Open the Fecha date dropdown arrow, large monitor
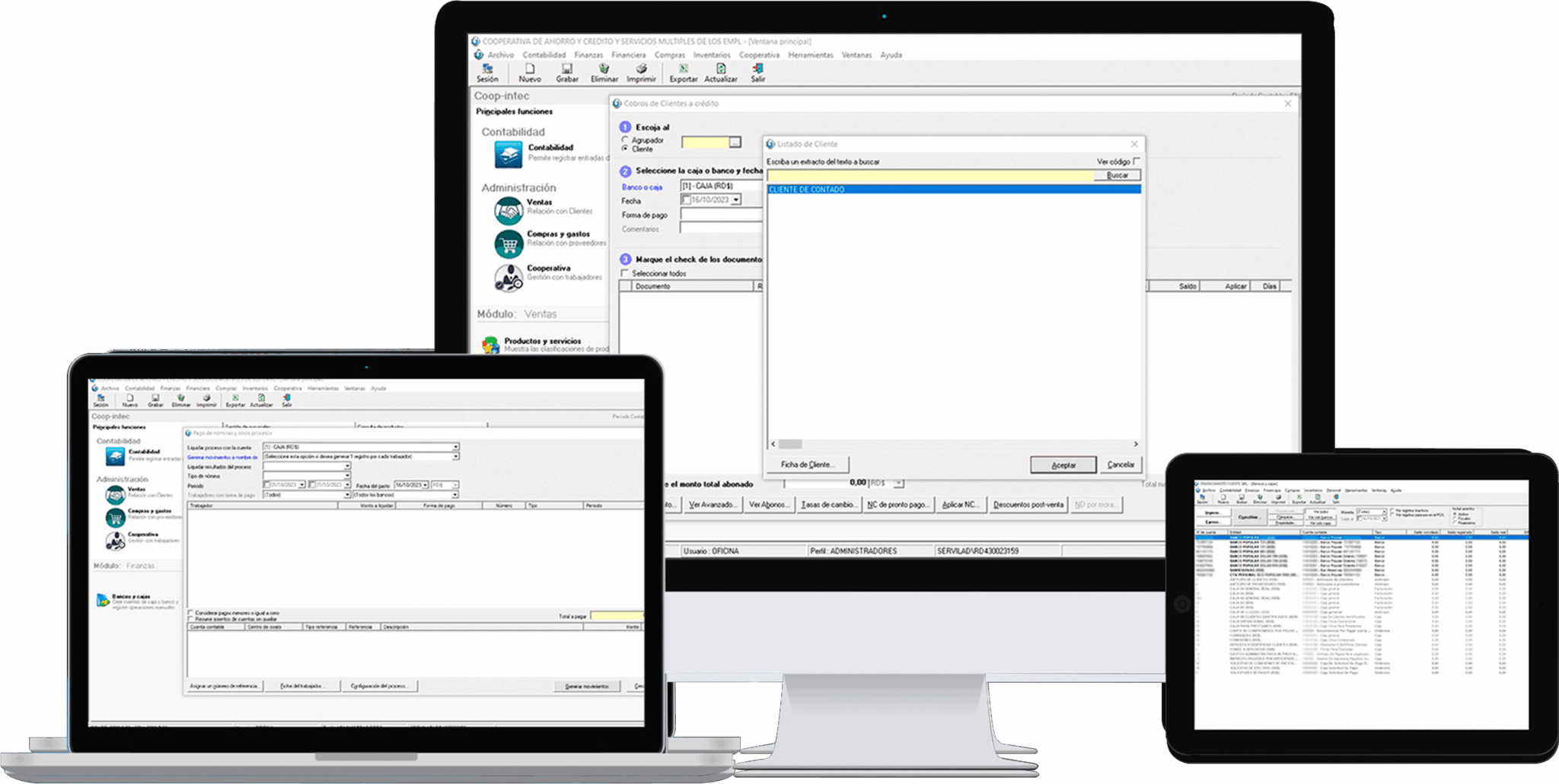 [736, 200]
